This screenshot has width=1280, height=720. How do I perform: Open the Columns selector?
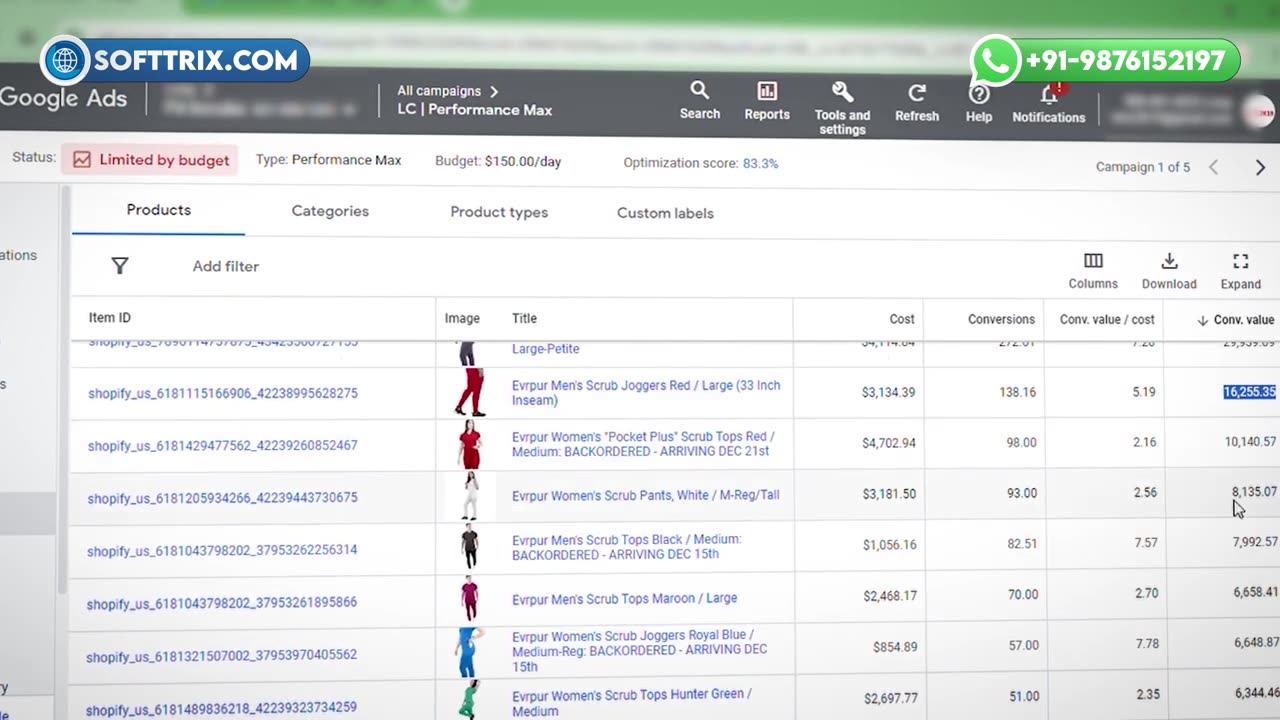[x=1093, y=271]
